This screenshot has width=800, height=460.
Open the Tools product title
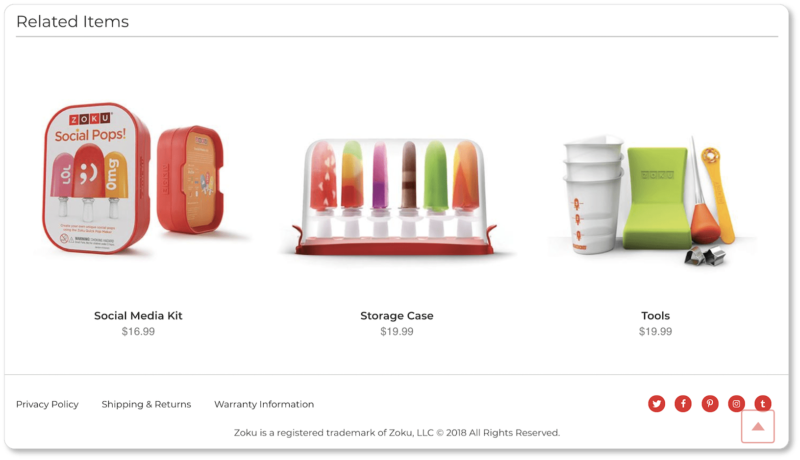click(655, 316)
